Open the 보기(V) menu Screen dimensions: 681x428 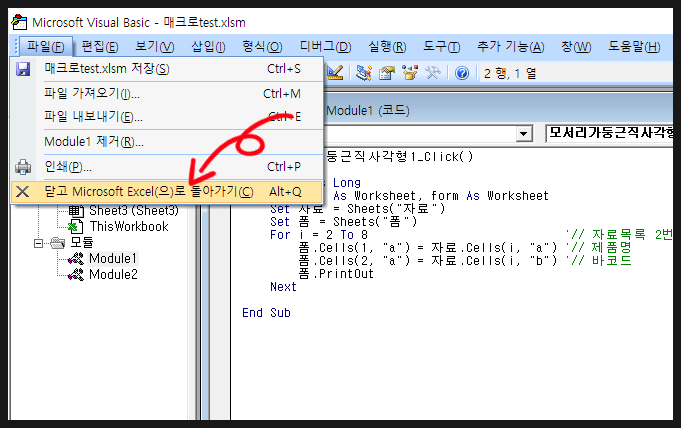[154, 46]
